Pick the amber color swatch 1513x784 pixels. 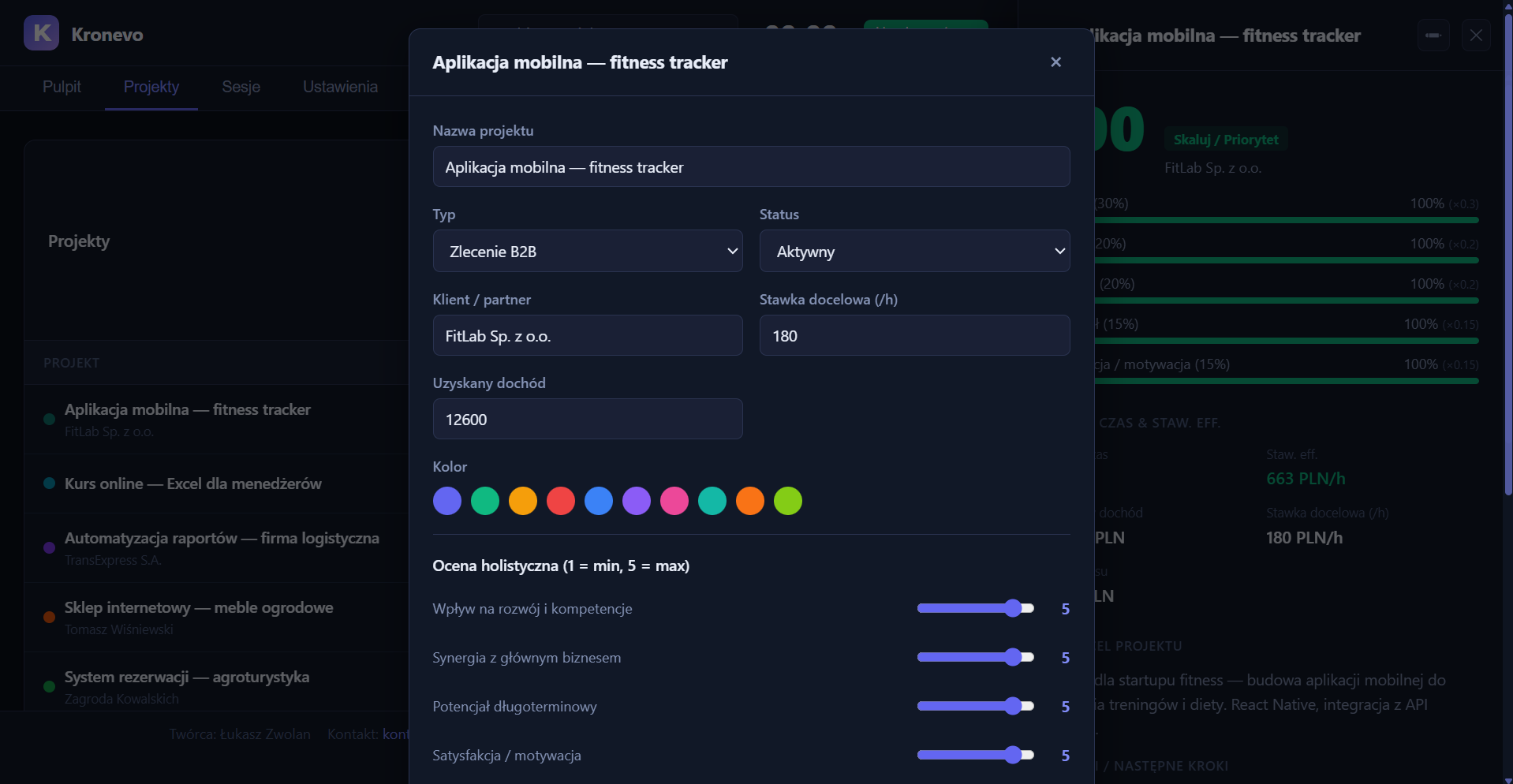(x=523, y=501)
